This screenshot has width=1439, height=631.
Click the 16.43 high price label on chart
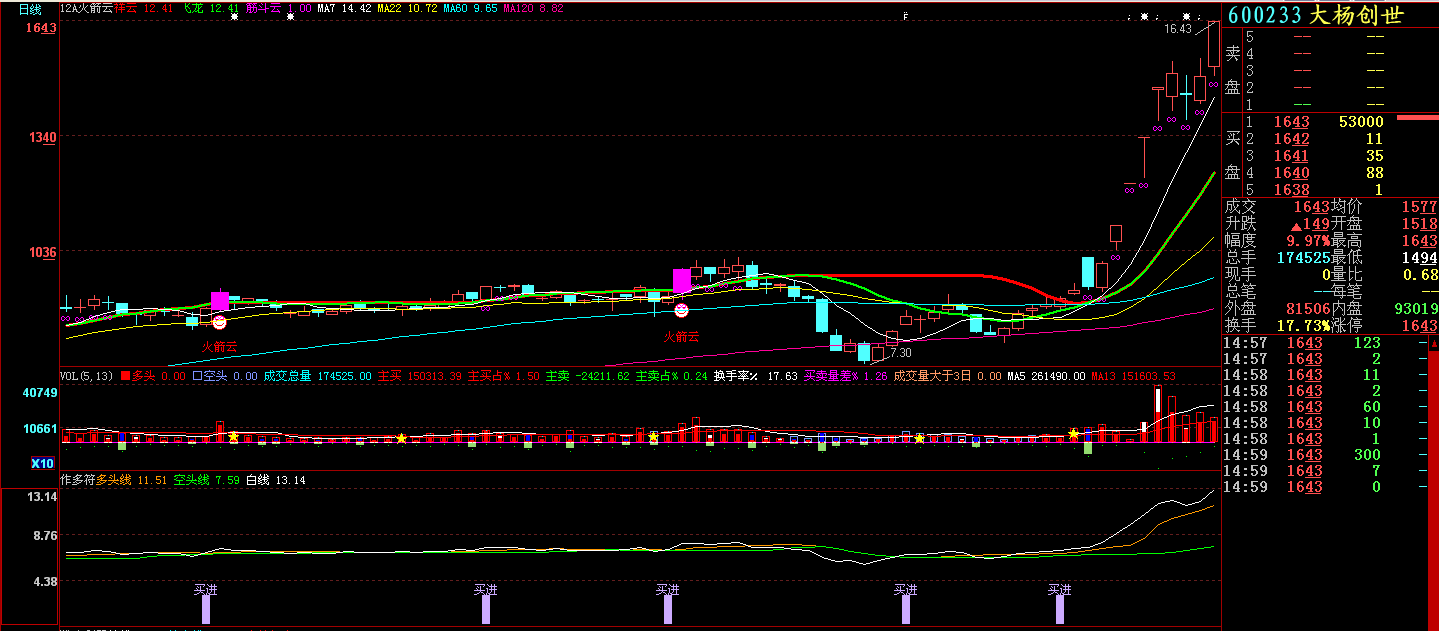pyautogui.click(x=1177, y=29)
